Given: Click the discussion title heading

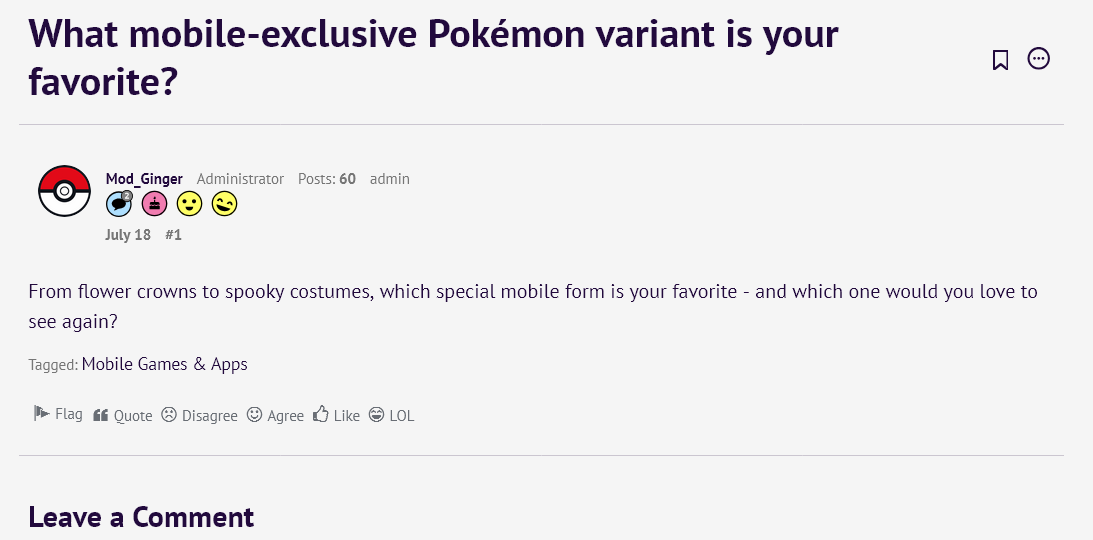Looking at the screenshot, I should pyautogui.click(x=433, y=58).
